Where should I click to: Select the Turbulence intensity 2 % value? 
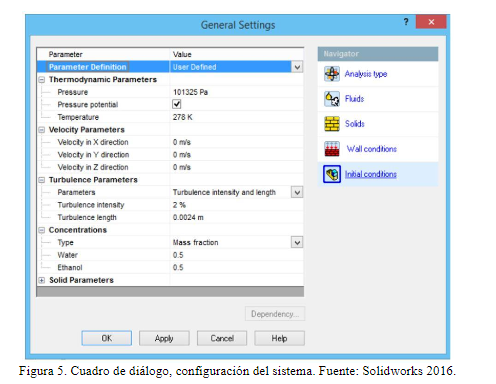(179, 205)
